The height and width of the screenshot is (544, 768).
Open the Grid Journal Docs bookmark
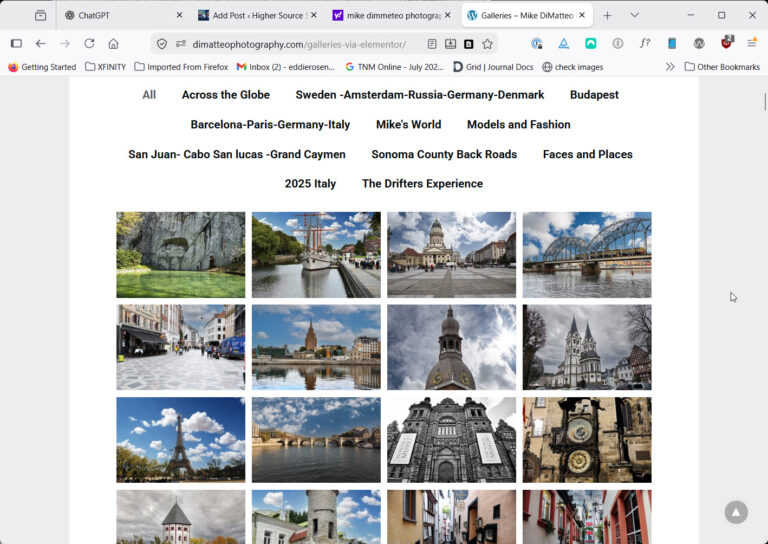493,67
